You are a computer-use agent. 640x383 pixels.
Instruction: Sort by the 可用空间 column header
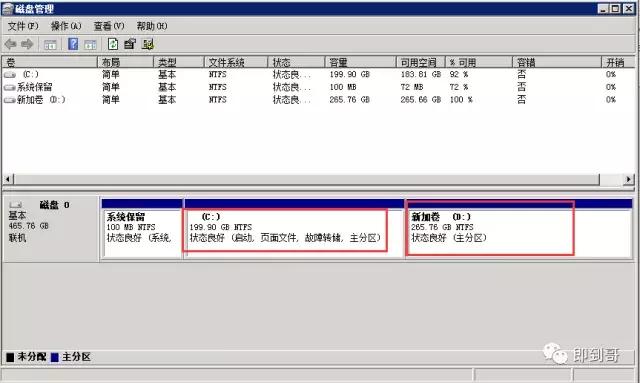420,62
